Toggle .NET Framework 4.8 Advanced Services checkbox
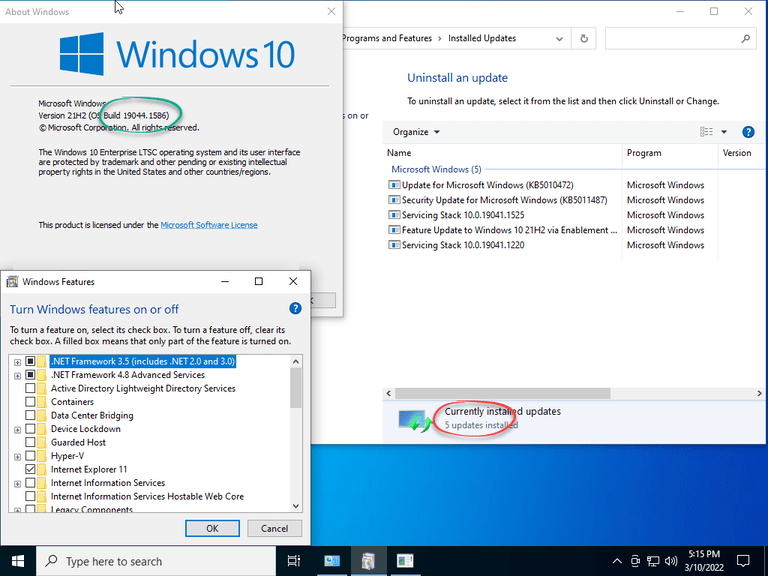768x576 pixels. coord(30,375)
